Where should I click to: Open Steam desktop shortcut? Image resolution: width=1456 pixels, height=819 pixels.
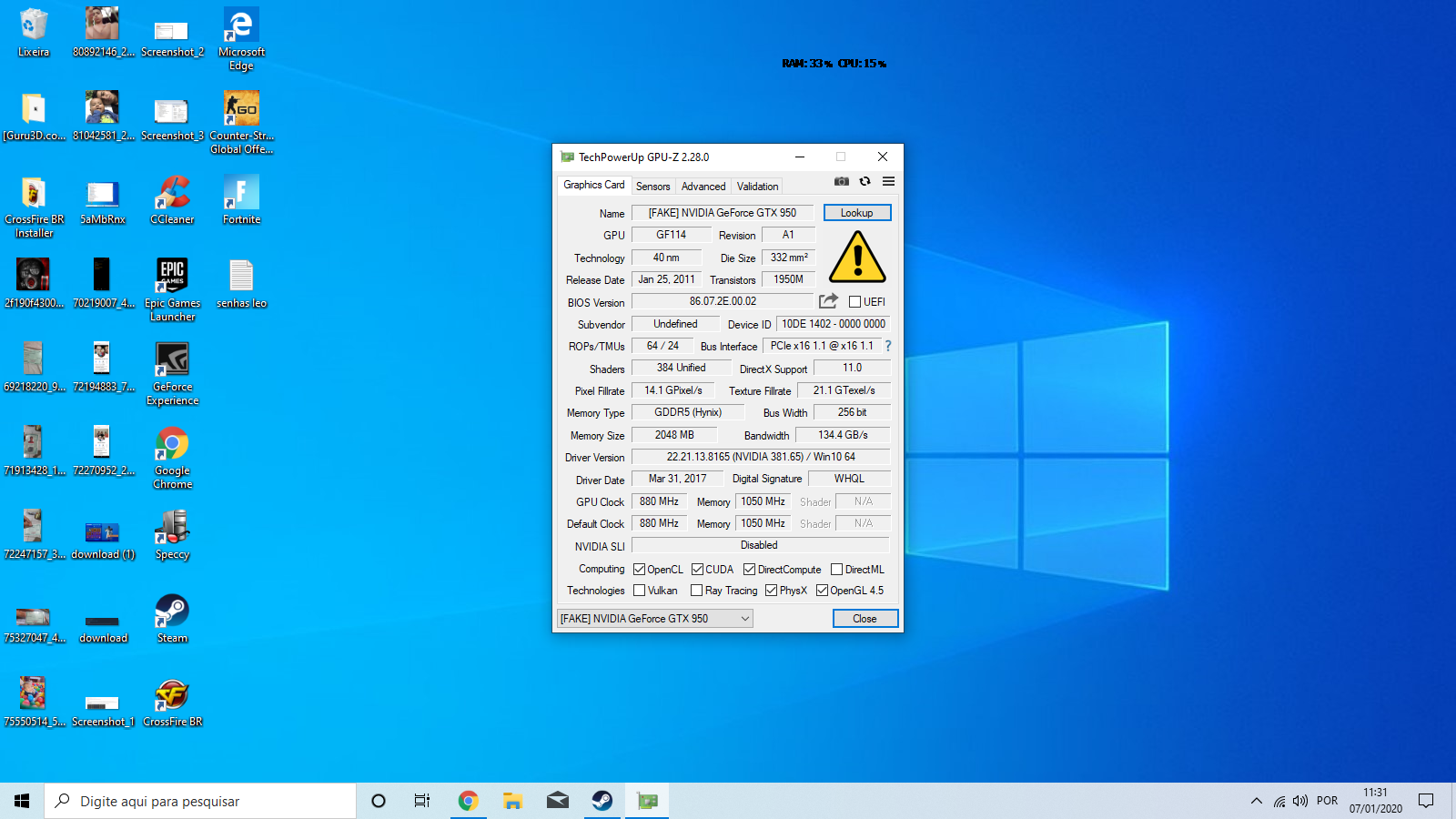[172, 619]
